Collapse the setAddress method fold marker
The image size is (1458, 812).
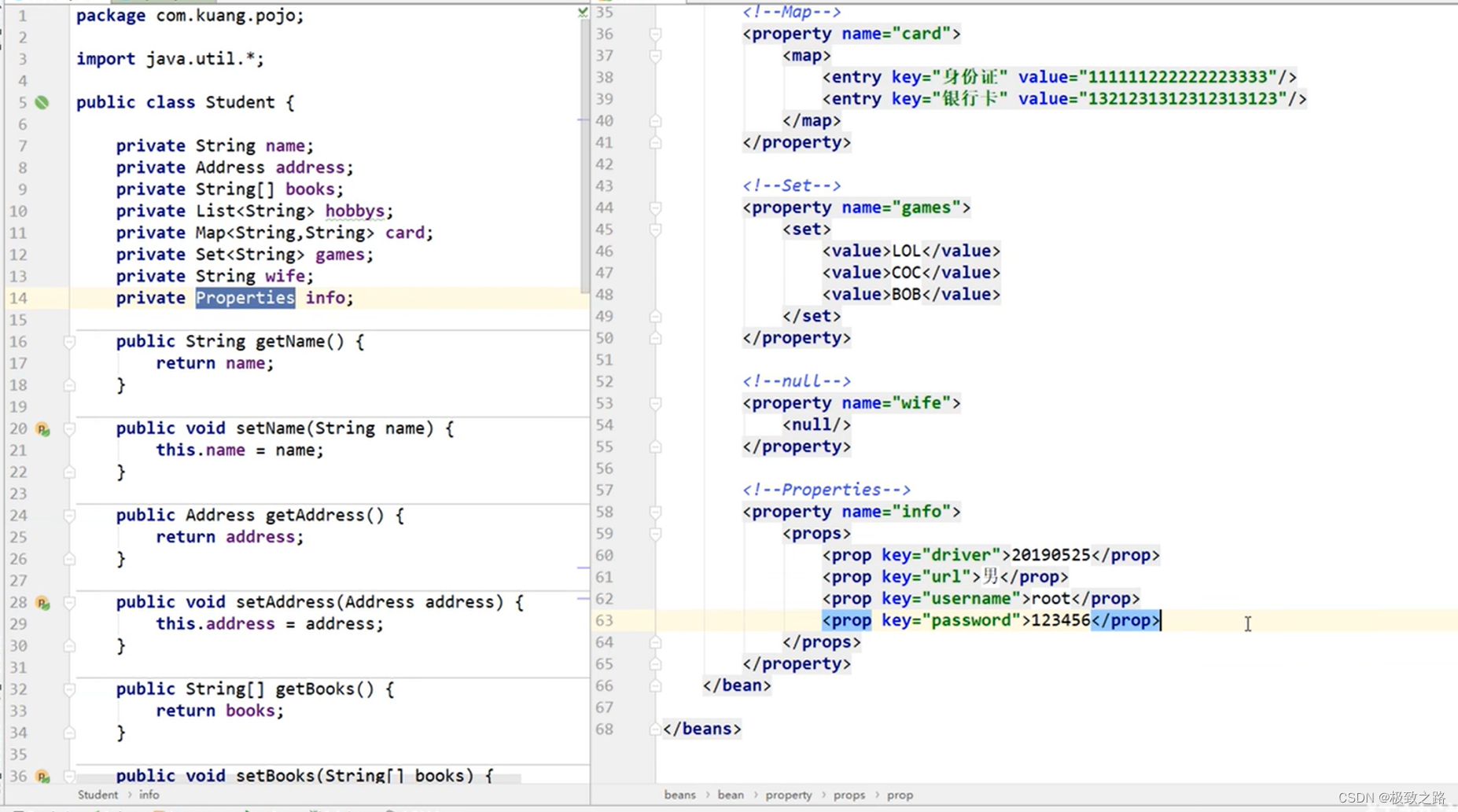tap(69, 603)
